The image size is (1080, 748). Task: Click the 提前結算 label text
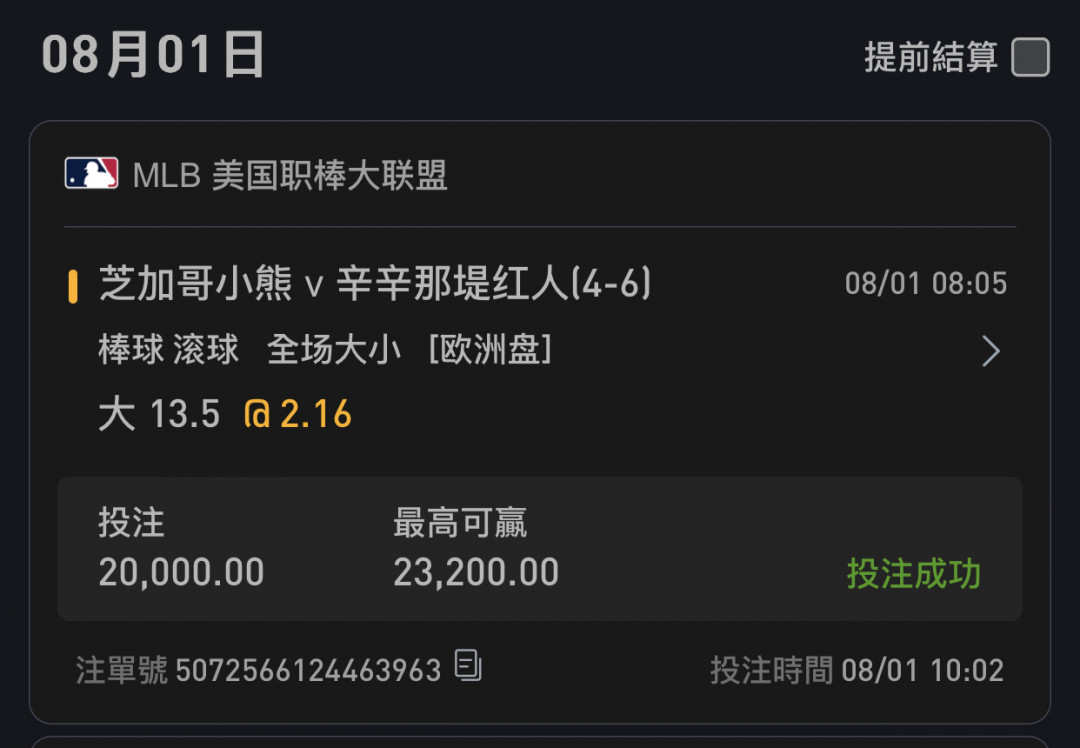931,57
